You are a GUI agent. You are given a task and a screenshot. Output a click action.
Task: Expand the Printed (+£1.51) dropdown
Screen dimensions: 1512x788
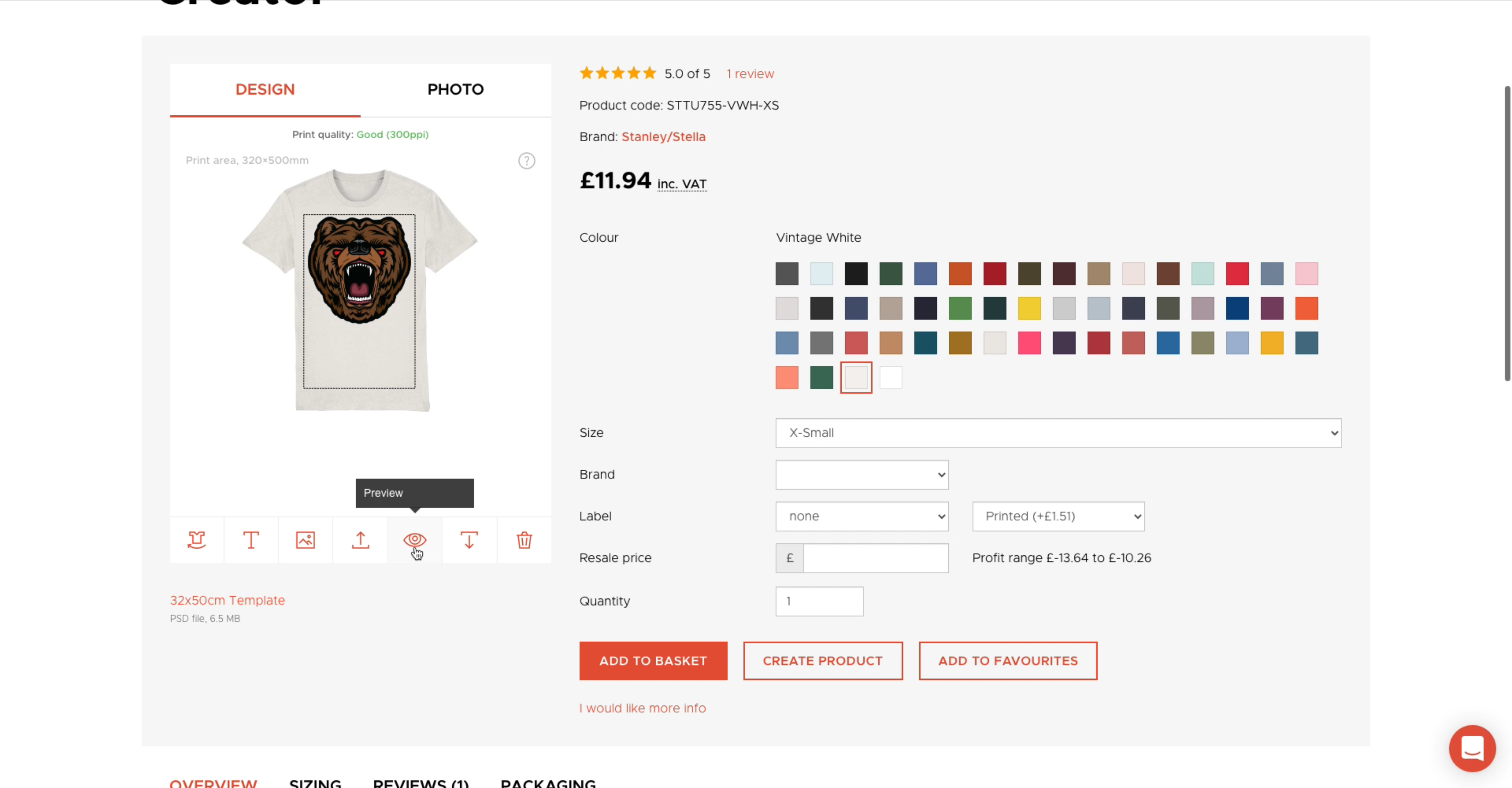1058,516
